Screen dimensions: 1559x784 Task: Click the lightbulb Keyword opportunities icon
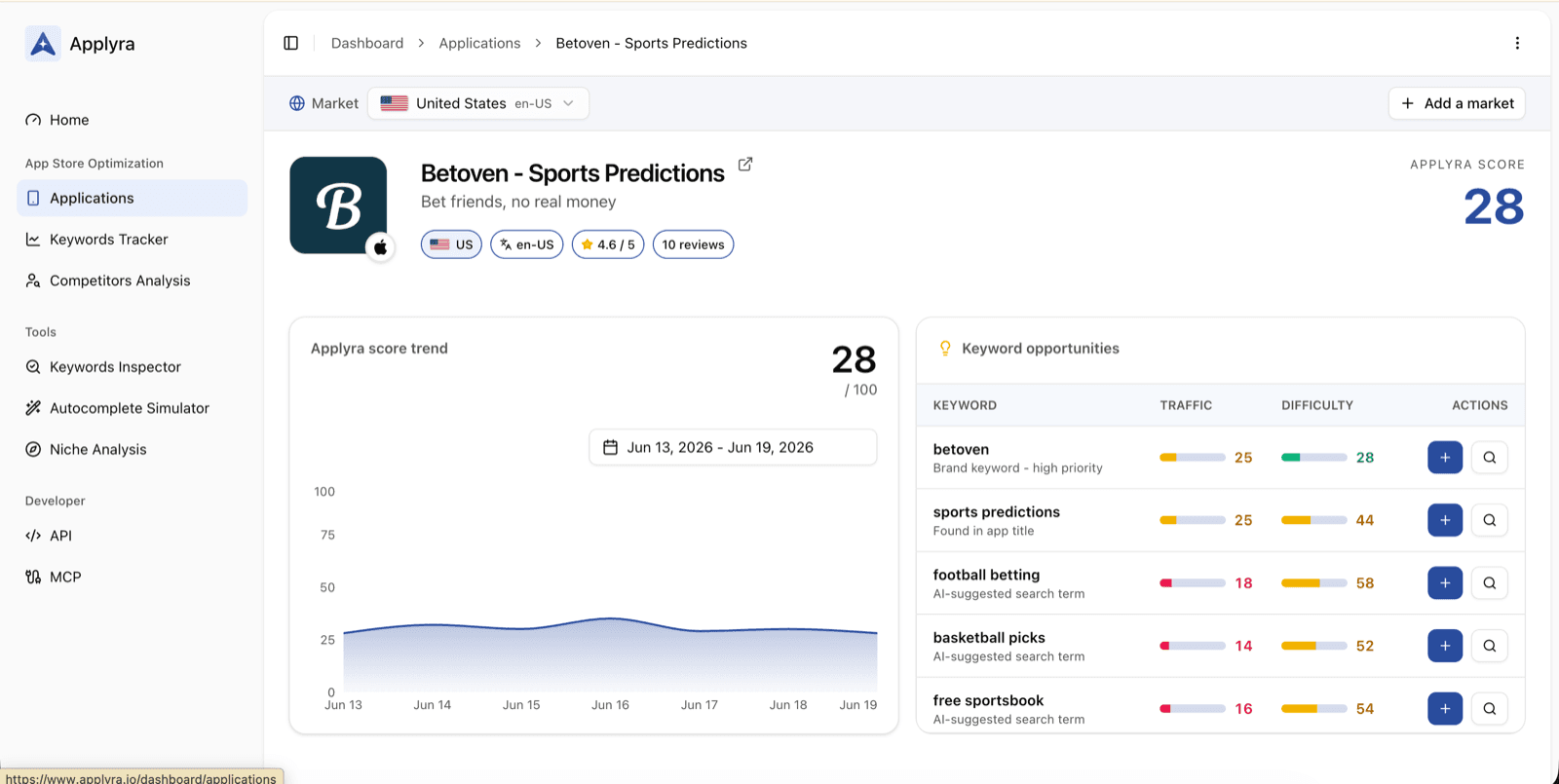coord(944,348)
